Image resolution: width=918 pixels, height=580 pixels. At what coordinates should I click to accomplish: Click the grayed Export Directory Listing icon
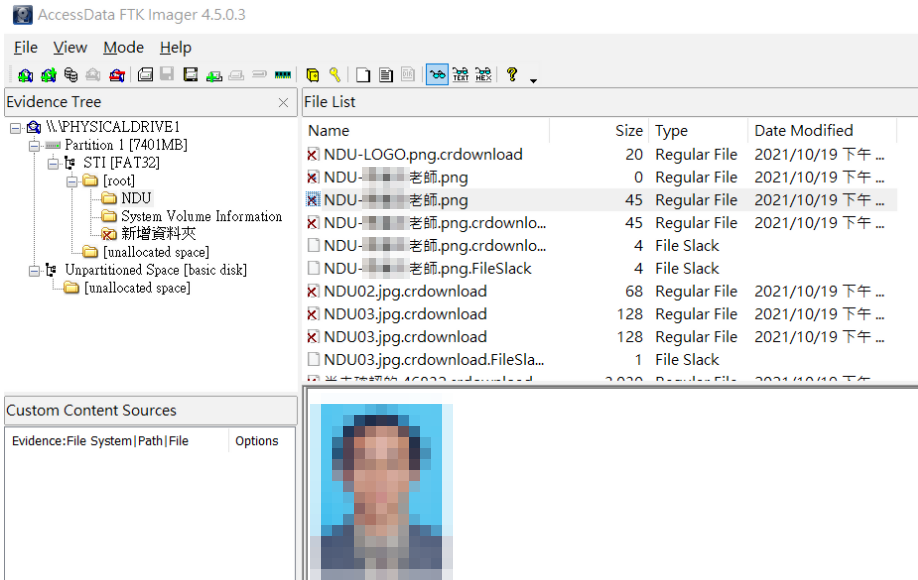pos(408,75)
